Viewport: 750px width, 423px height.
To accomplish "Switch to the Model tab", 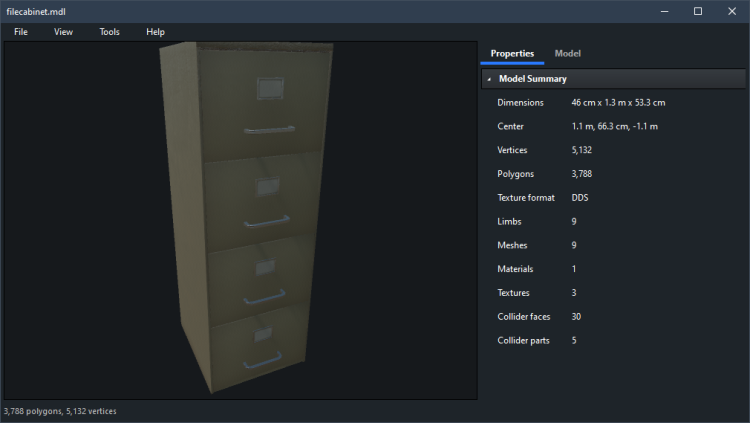I will pos(567,53).
